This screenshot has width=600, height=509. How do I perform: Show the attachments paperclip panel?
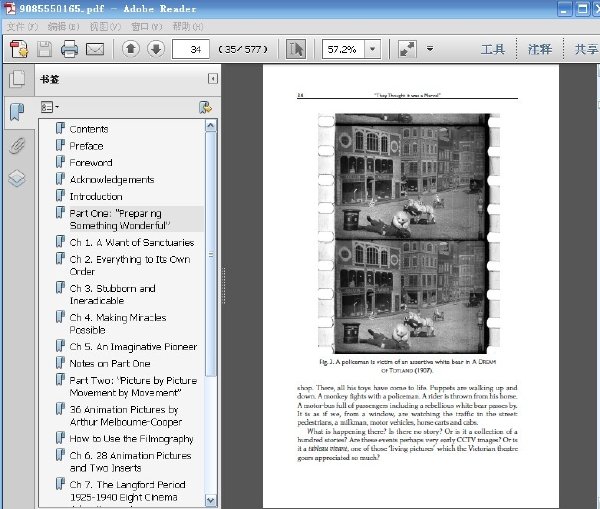click(x=17, y=145)
